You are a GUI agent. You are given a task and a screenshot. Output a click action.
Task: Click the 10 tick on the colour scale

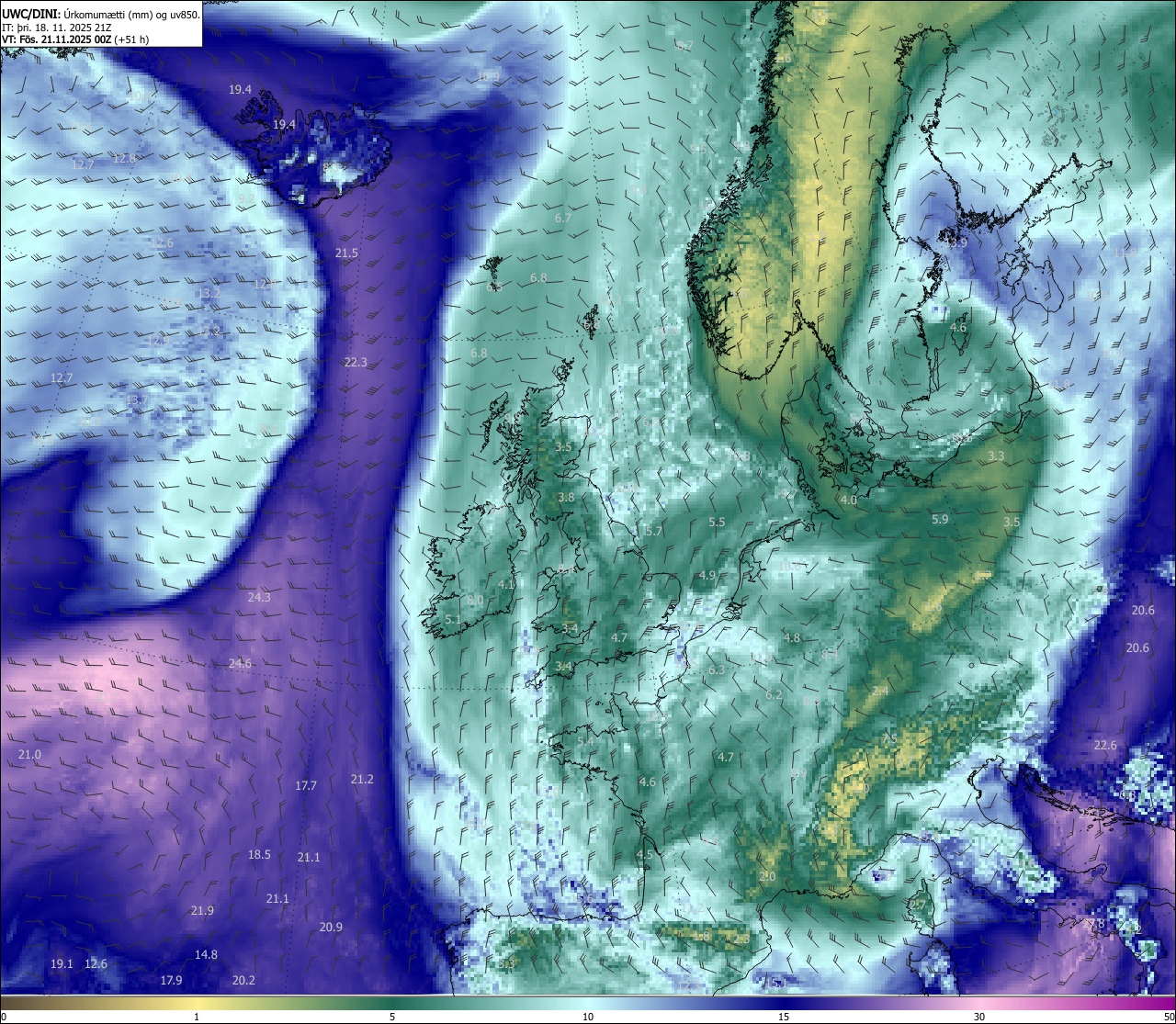pyautogui.click(x=588, y=1017)
